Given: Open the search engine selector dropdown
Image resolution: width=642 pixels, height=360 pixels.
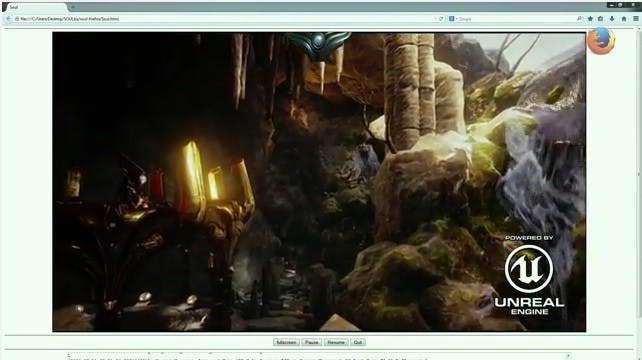Looking at the screenshot, I should tap(453, 19).
